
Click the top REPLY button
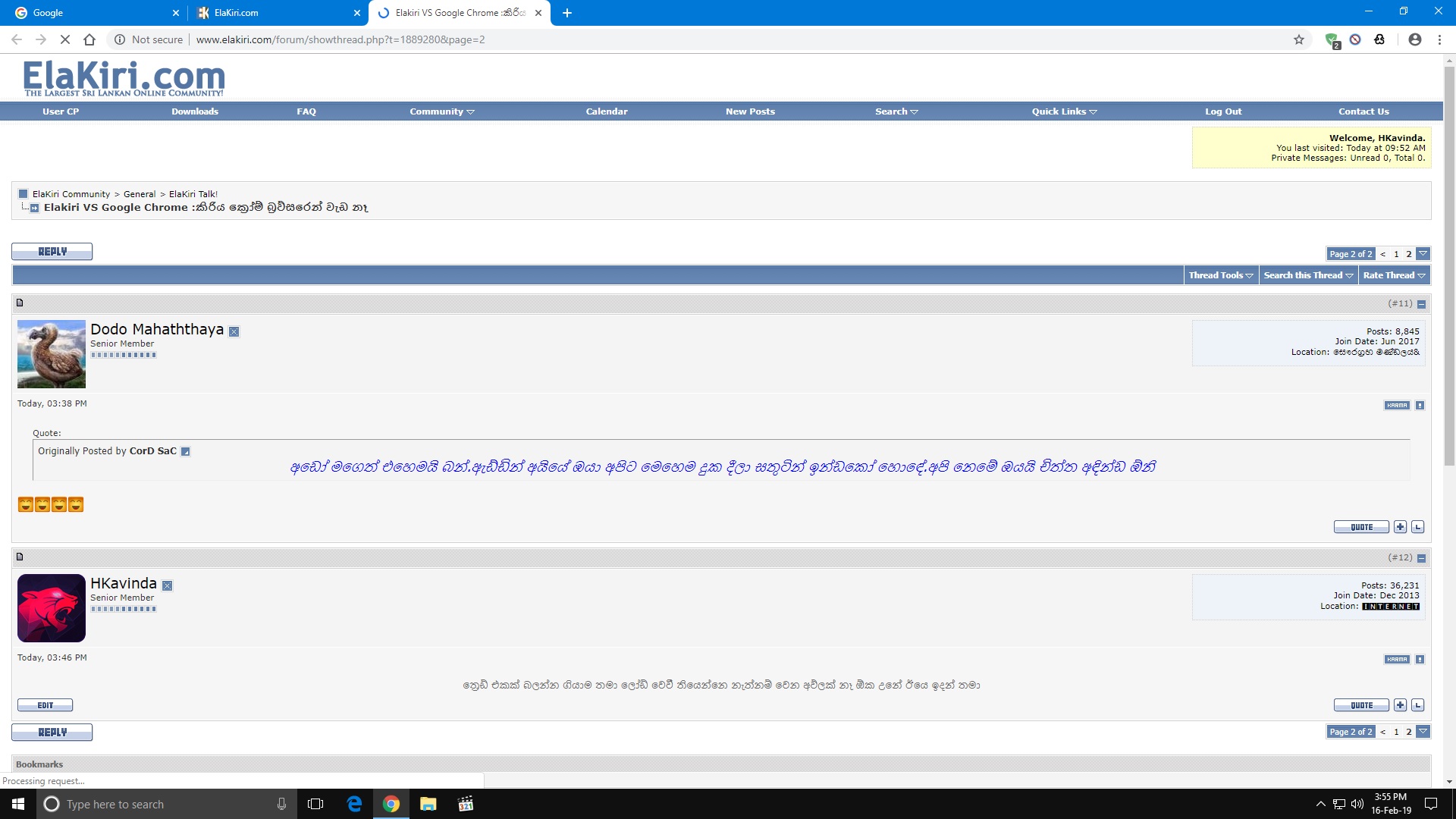(x=52, y=252)
